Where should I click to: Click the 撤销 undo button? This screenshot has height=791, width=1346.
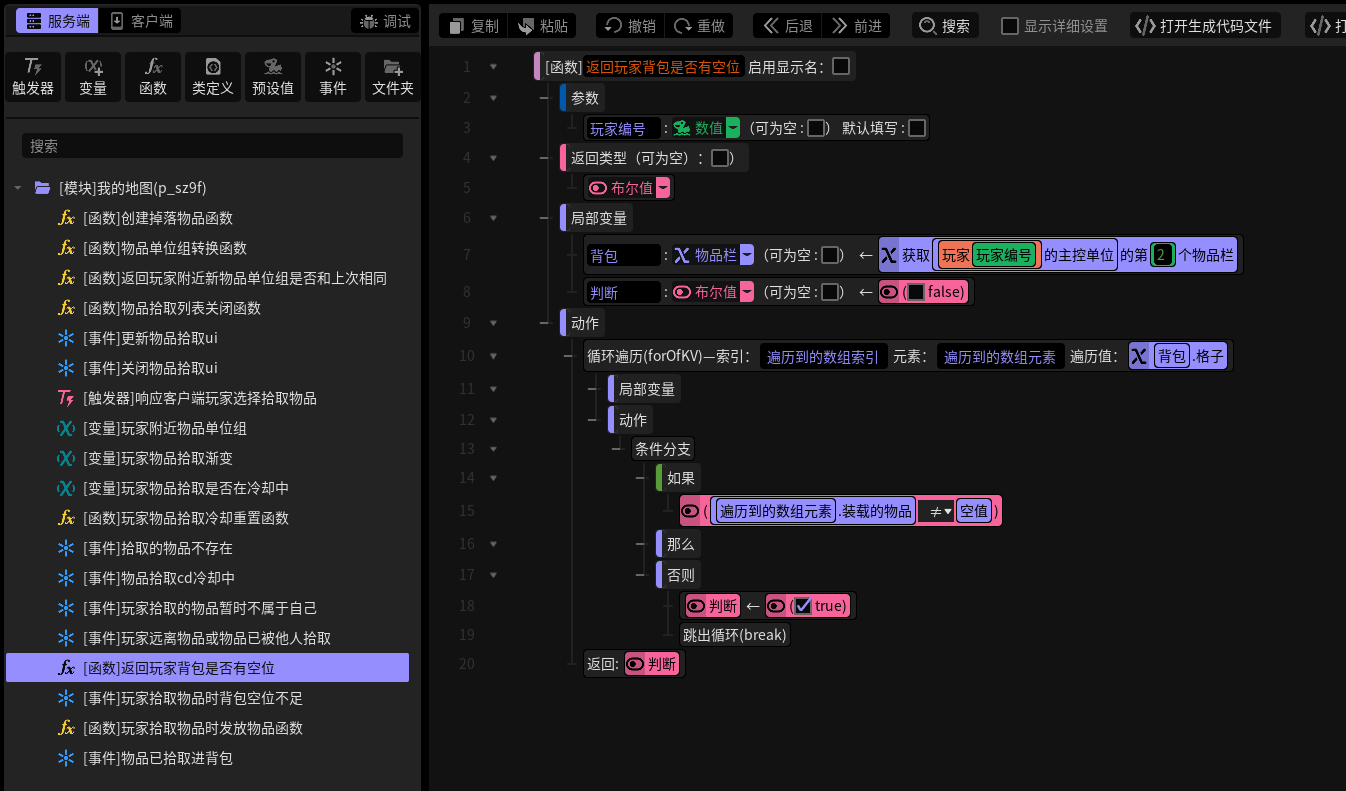click(x=630, y=26)
